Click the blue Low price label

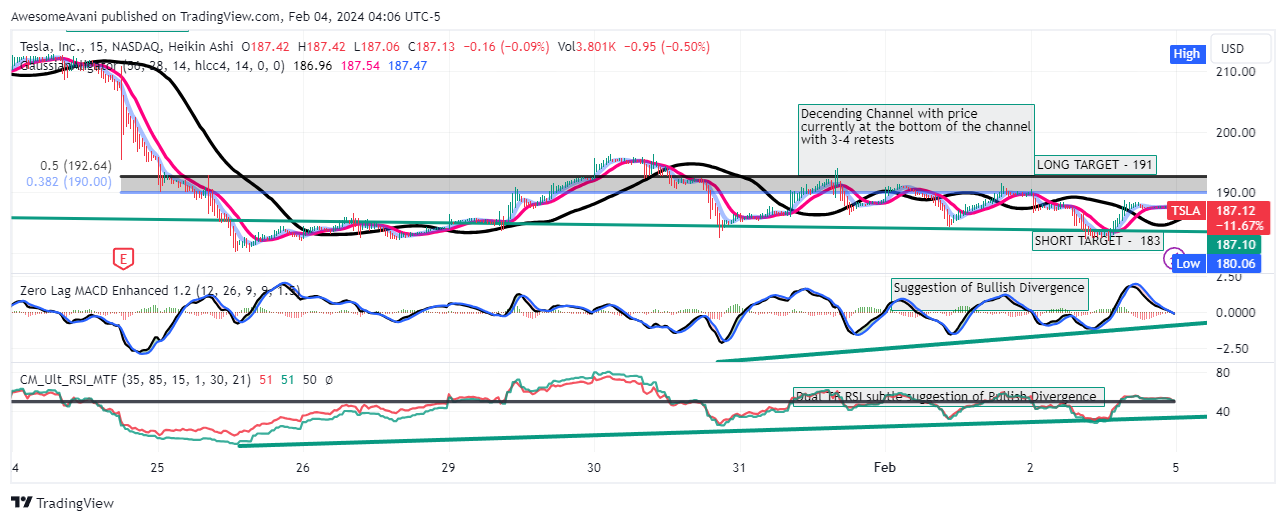pyautogui.click(x=1187, y=263)
